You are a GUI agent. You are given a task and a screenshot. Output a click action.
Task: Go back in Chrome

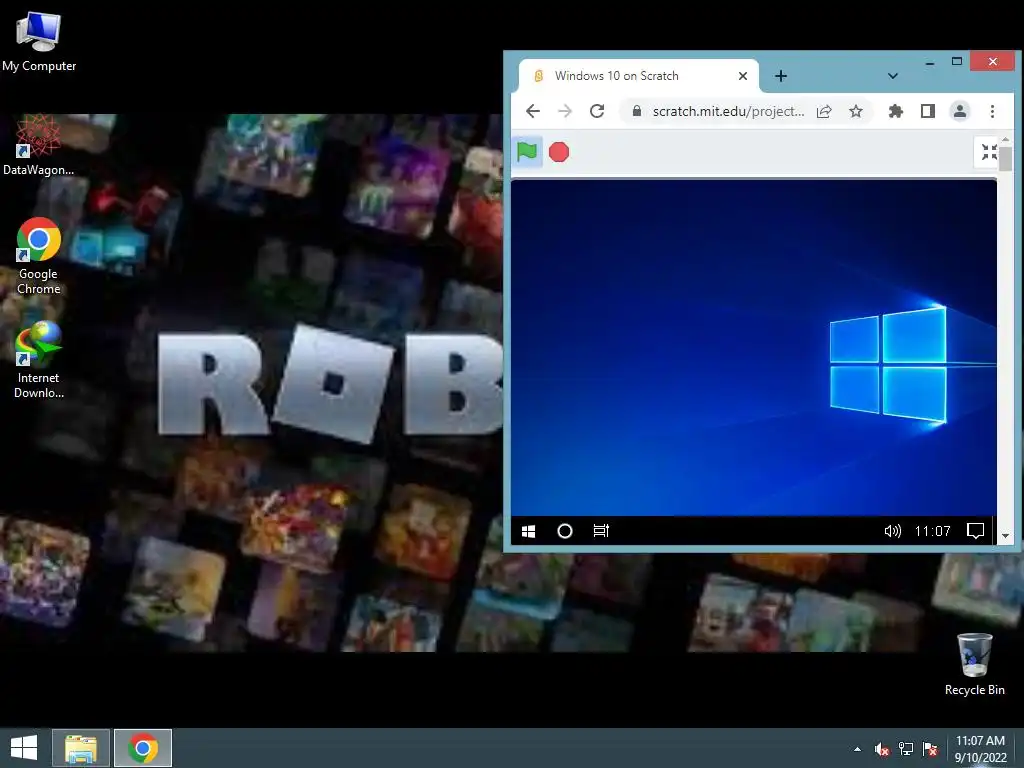click(x=533, y=111)
